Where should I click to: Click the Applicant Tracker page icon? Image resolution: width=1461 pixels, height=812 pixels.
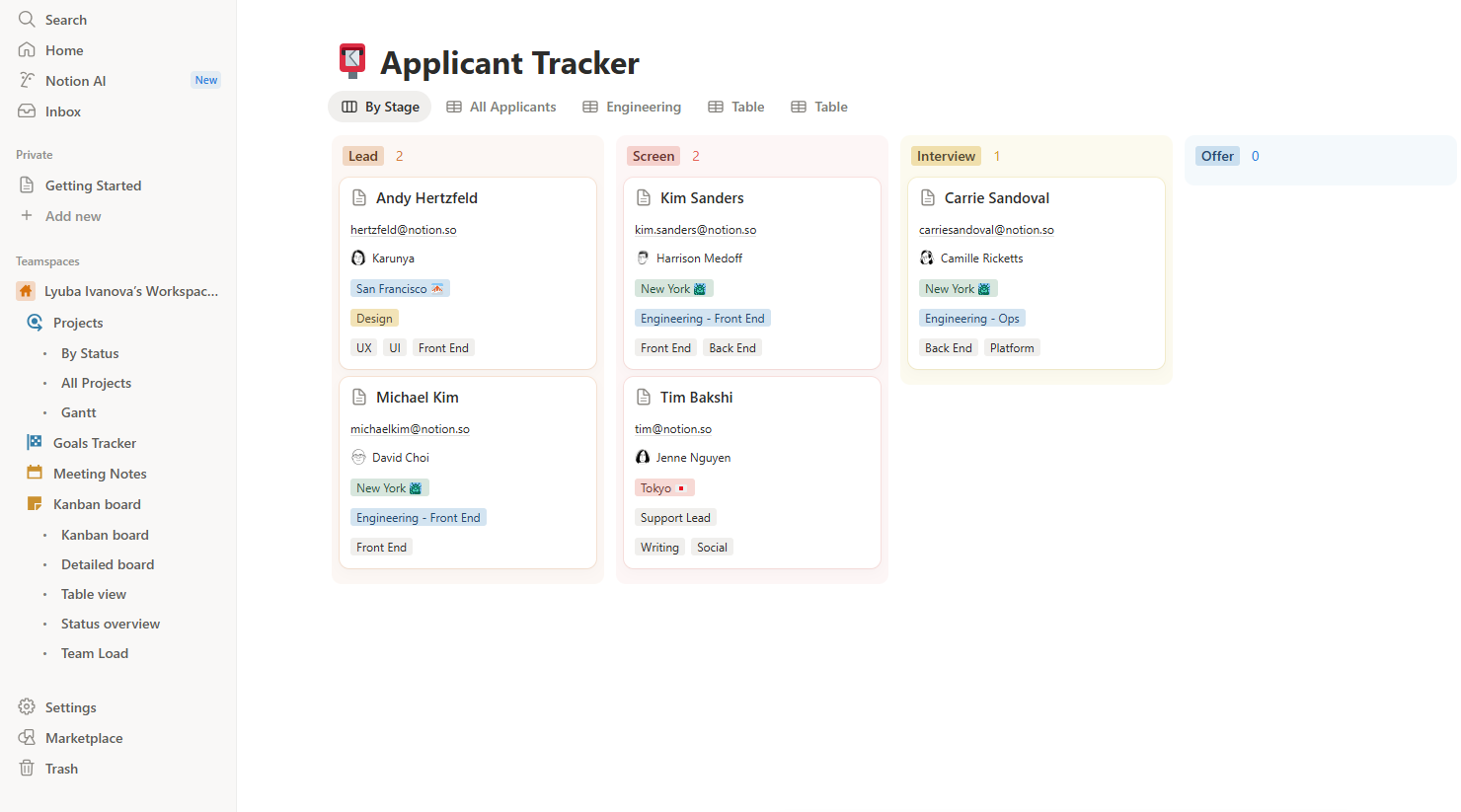point(352,61)
